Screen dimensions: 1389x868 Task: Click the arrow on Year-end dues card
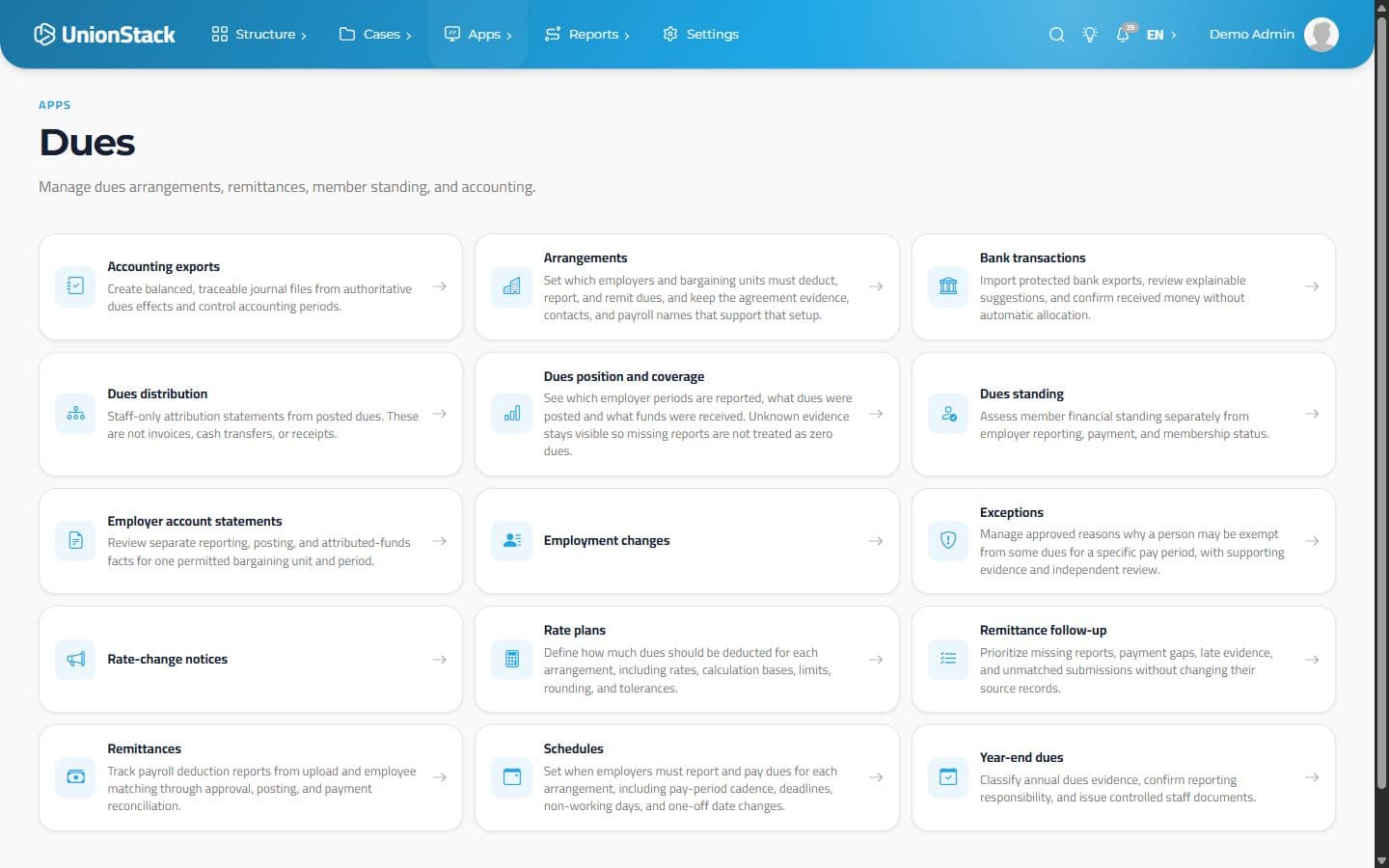point(1312,777)
